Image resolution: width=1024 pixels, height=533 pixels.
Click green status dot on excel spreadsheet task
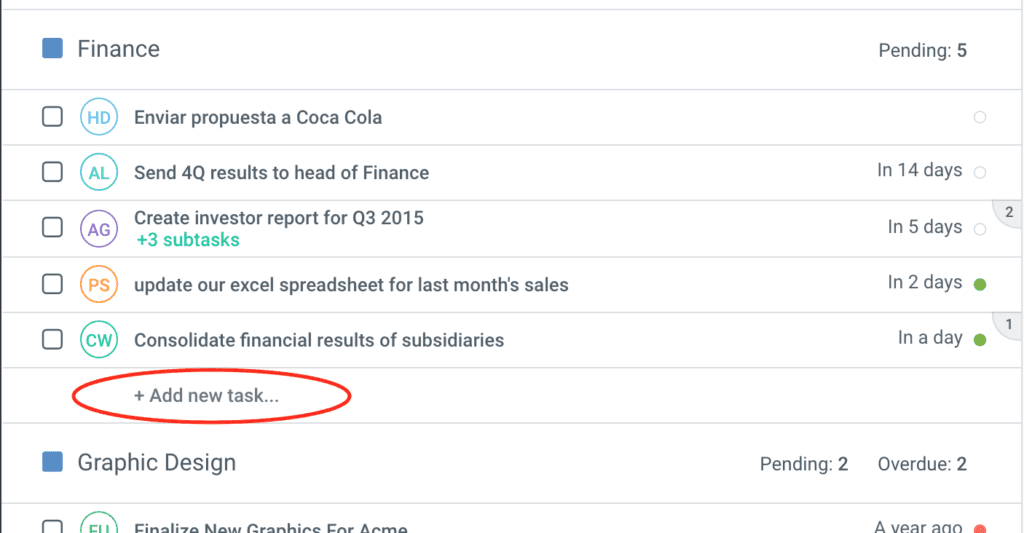(980, 284)
